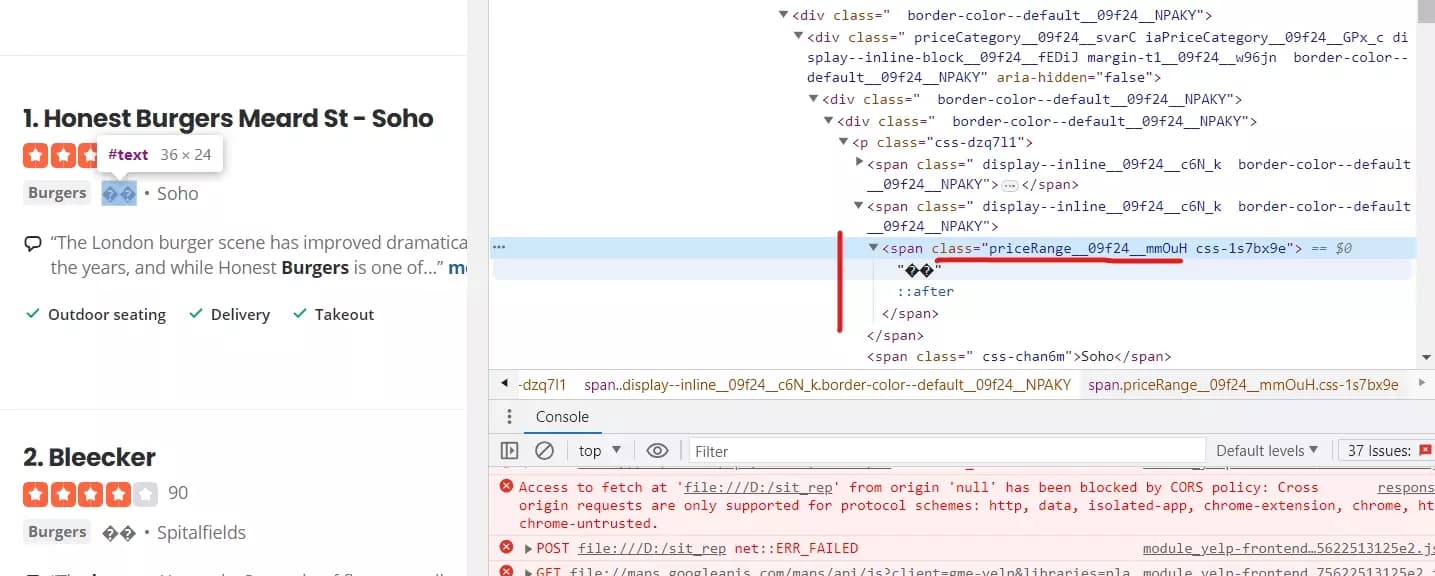The image size is (1435, 576).
Task: Focus the console Filter input field
Action: point(946,451)
